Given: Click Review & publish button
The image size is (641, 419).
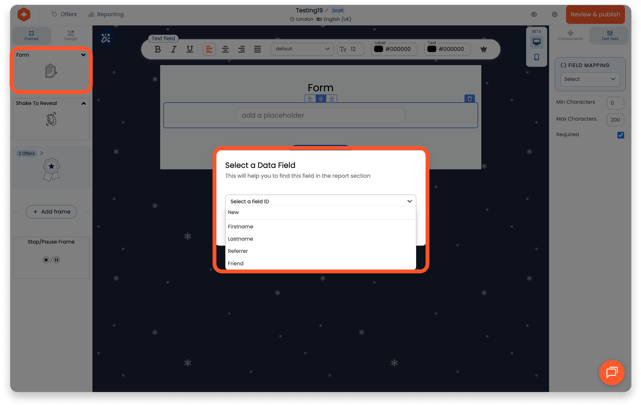Looking at the screenshot, I should click(595, 15).
